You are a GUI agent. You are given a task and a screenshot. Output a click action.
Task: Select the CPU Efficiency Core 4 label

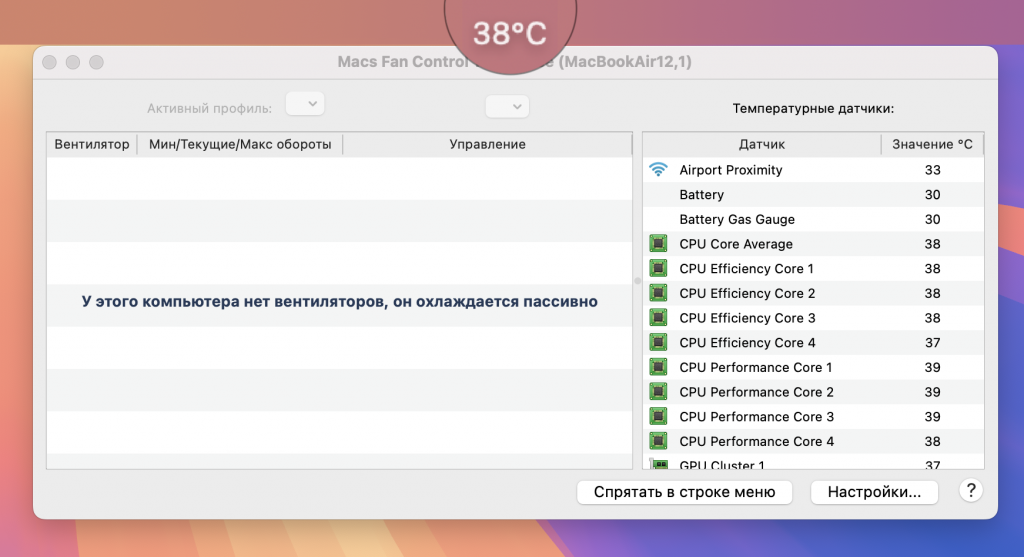point(747,343)
